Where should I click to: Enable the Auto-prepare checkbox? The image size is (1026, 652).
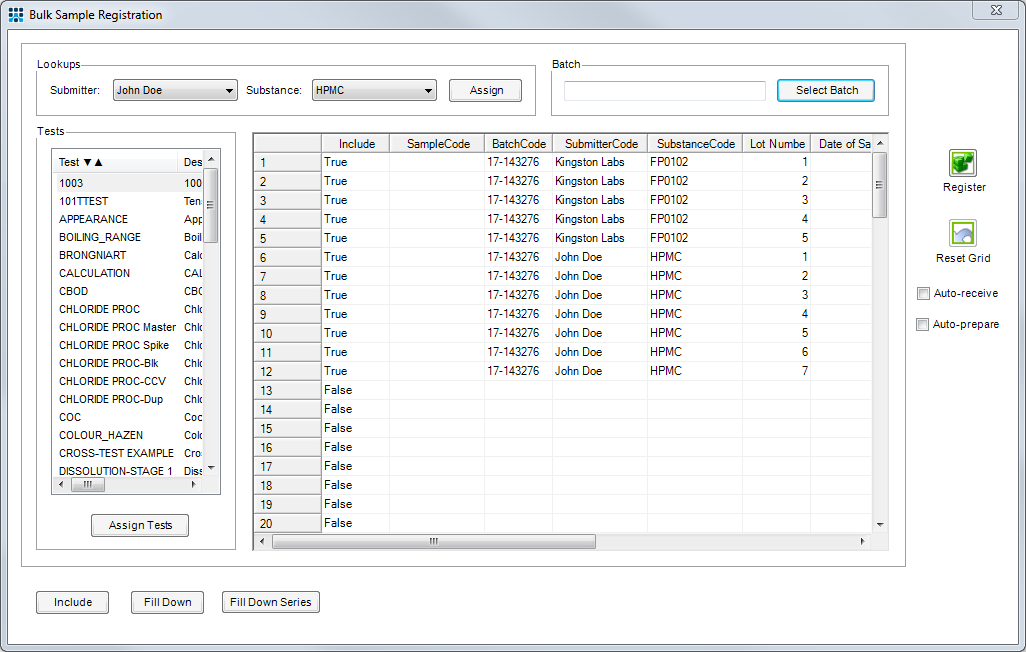click(x=922, y=323)
